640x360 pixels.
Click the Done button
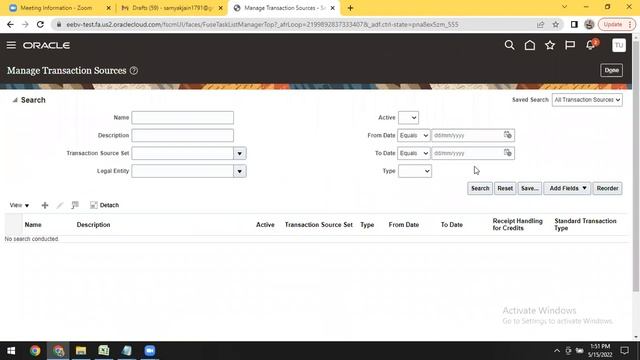pyautogui.click(x=611, y=70)
